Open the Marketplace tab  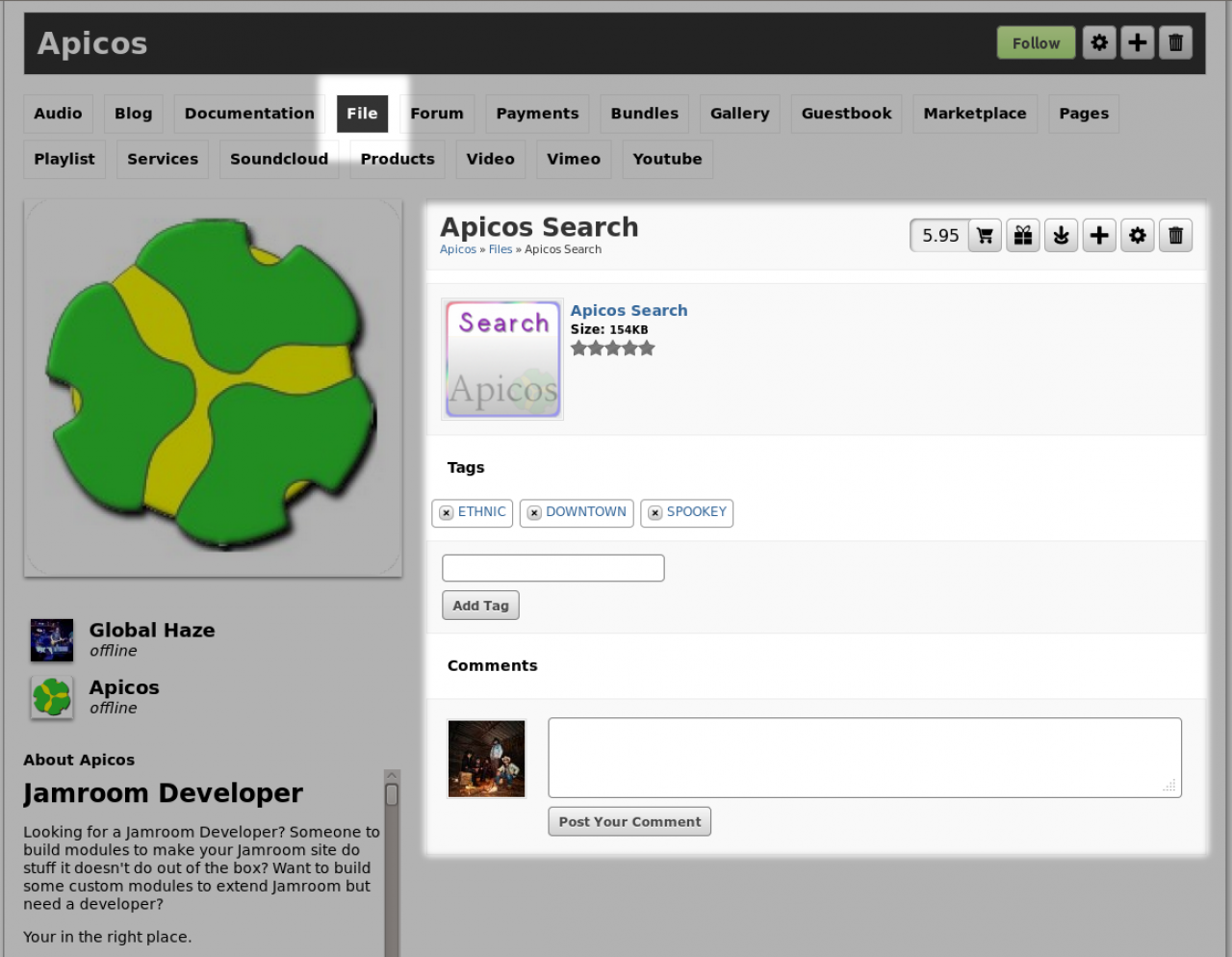(974, 114)
